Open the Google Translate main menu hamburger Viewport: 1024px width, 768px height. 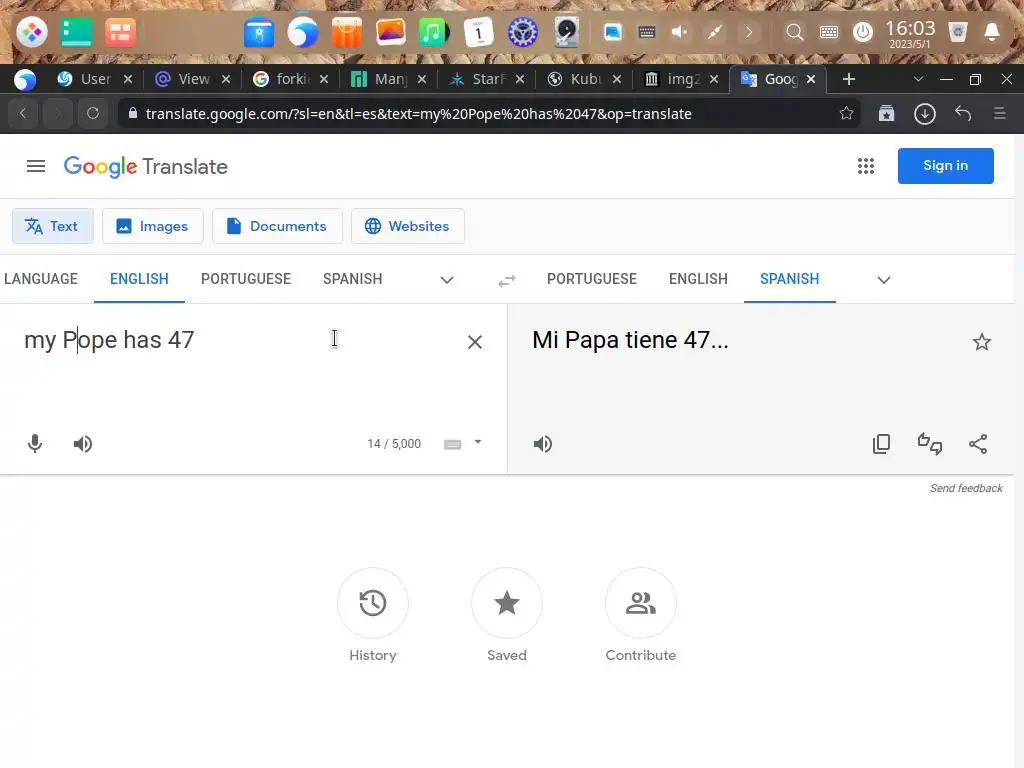tap(36, 167)
